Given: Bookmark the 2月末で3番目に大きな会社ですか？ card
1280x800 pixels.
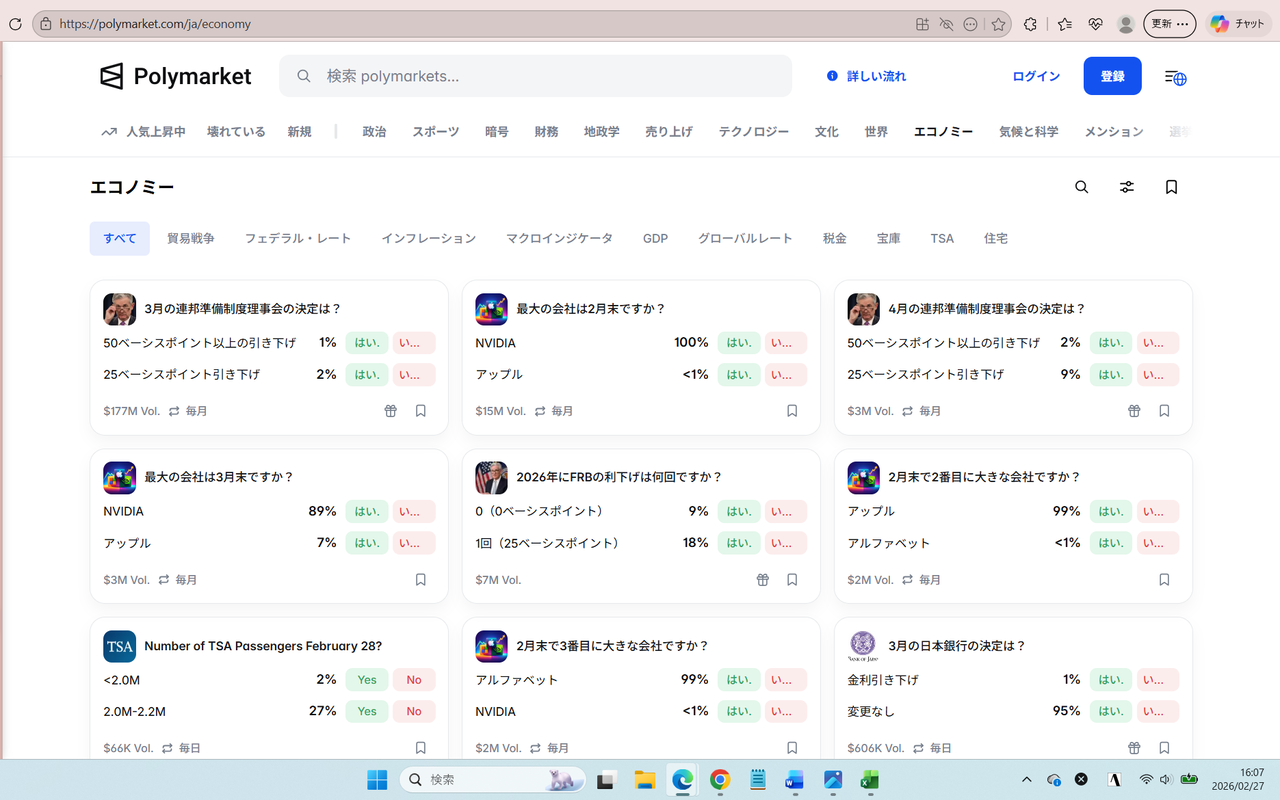Looking at the screenshot, I should tap(792, 748).
